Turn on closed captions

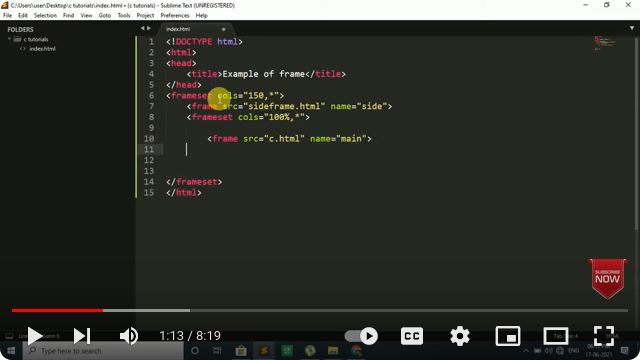[x=412, y=336]
